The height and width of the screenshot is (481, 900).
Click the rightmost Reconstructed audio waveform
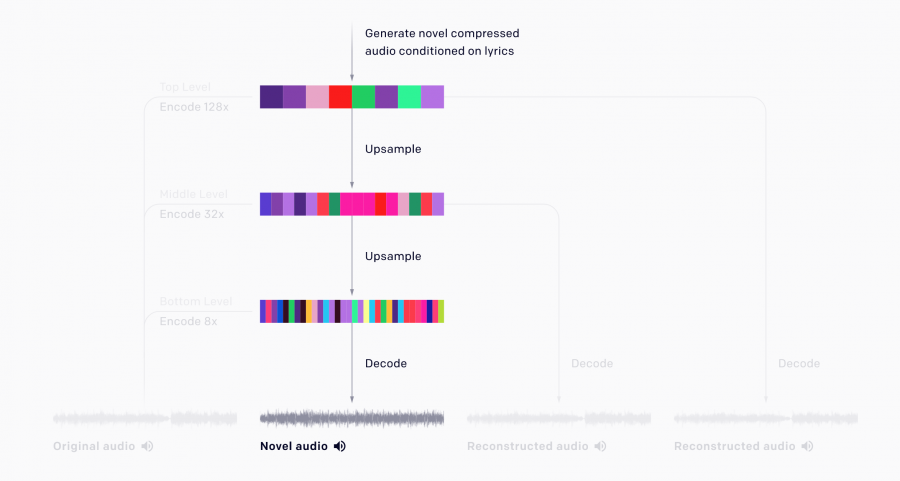click(765, 418)
